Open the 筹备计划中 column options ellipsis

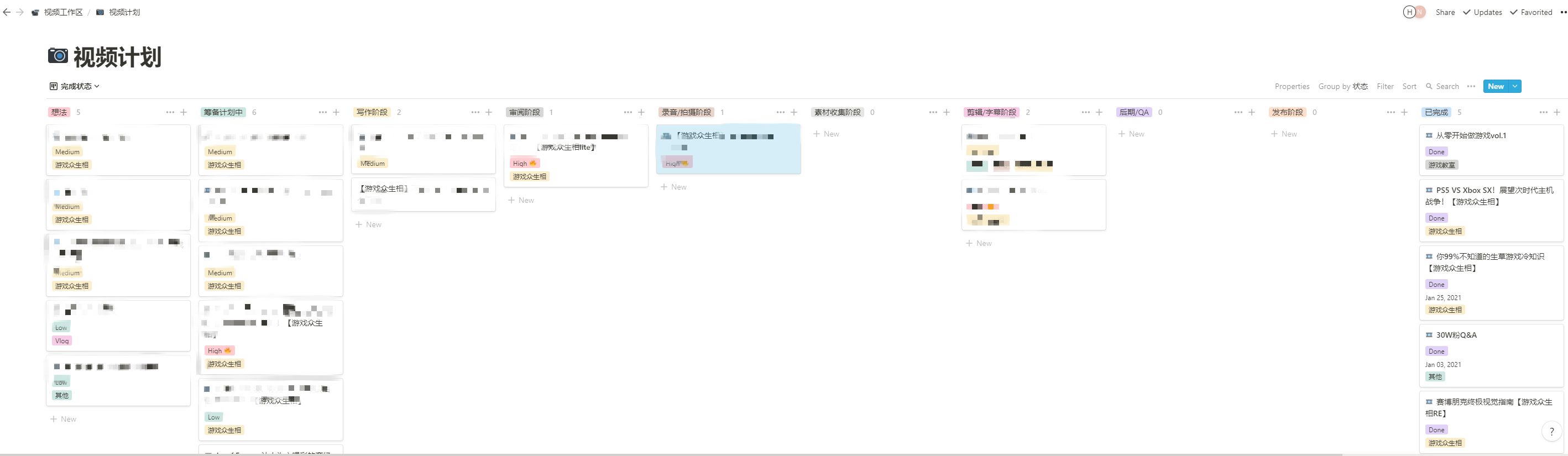click(322, 112)
